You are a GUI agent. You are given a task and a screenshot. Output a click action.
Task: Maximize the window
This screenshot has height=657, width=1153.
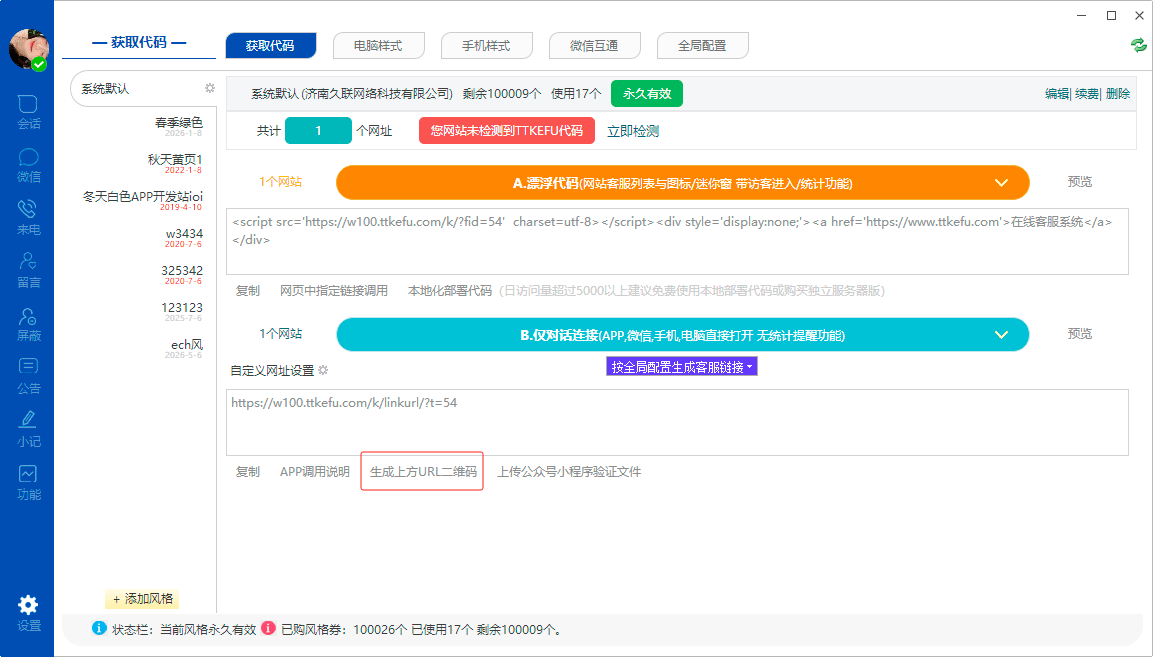[x=1111, y=15]
